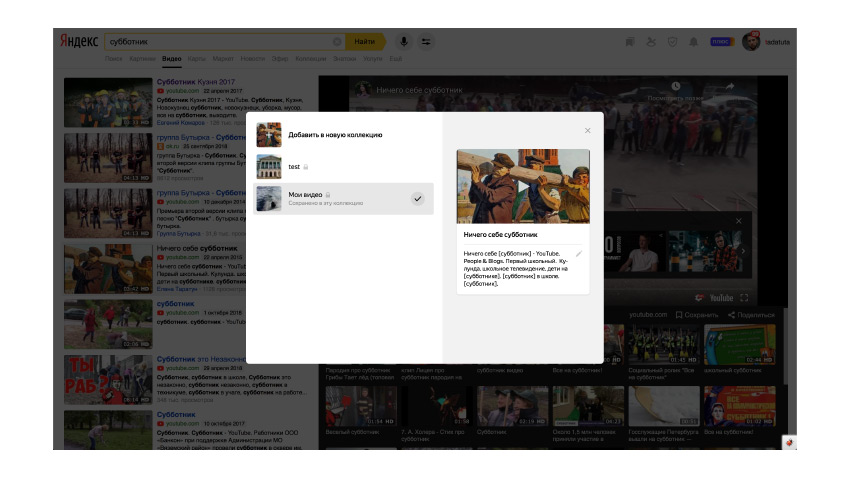This screenshot has height=478, width=850.
Task: Click the test collection thumbnail
Action: point(269,166)
